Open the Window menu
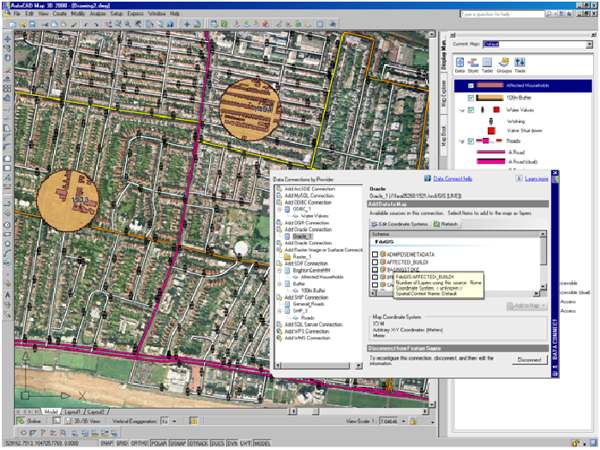600x450 pixels. click(157, 13)
